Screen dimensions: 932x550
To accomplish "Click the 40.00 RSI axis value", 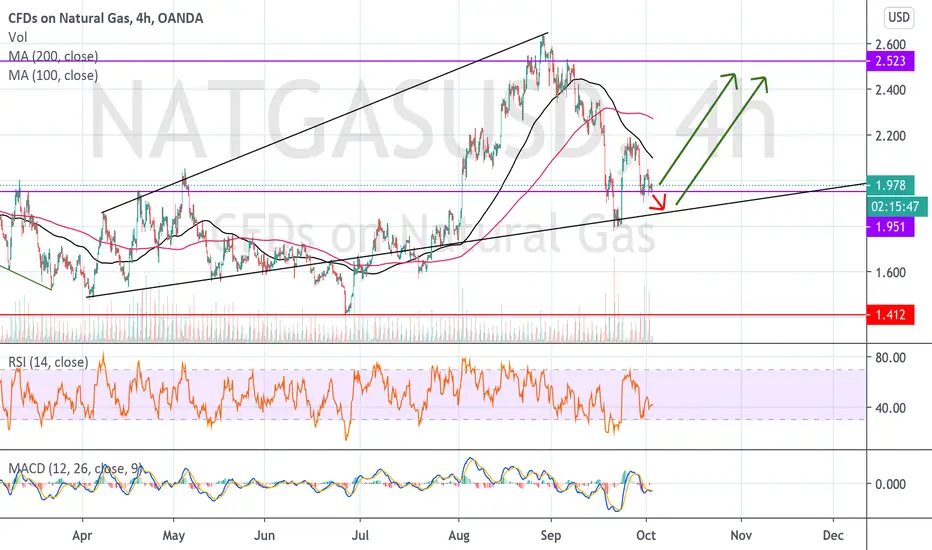I will point(890,408).
